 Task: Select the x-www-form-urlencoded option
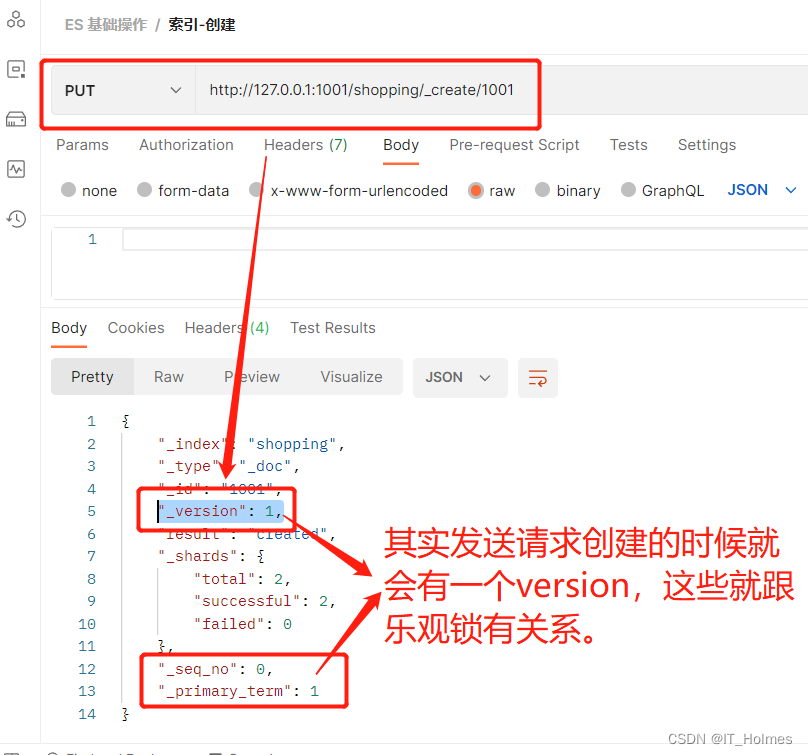pyautogui.click(x=348, y=190)
